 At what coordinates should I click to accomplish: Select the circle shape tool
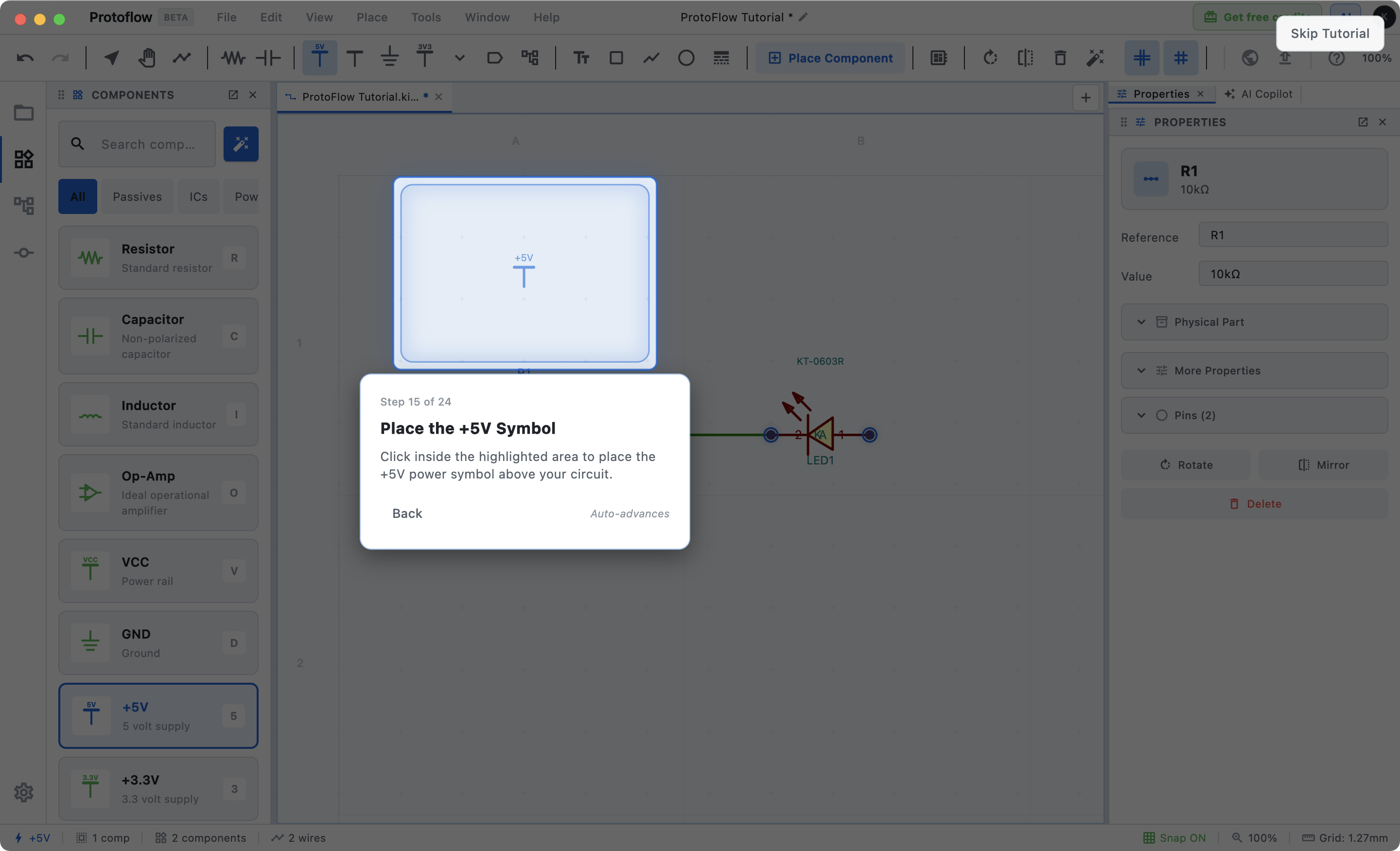pos(686,57)
